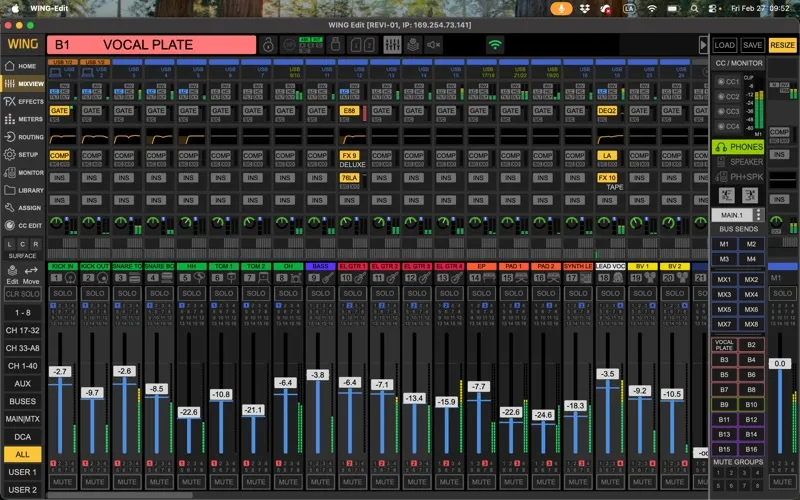This screenshot has height=500, width=800.
Task: Click the EQ curve display on channel 1
Action: pos(63,137)
